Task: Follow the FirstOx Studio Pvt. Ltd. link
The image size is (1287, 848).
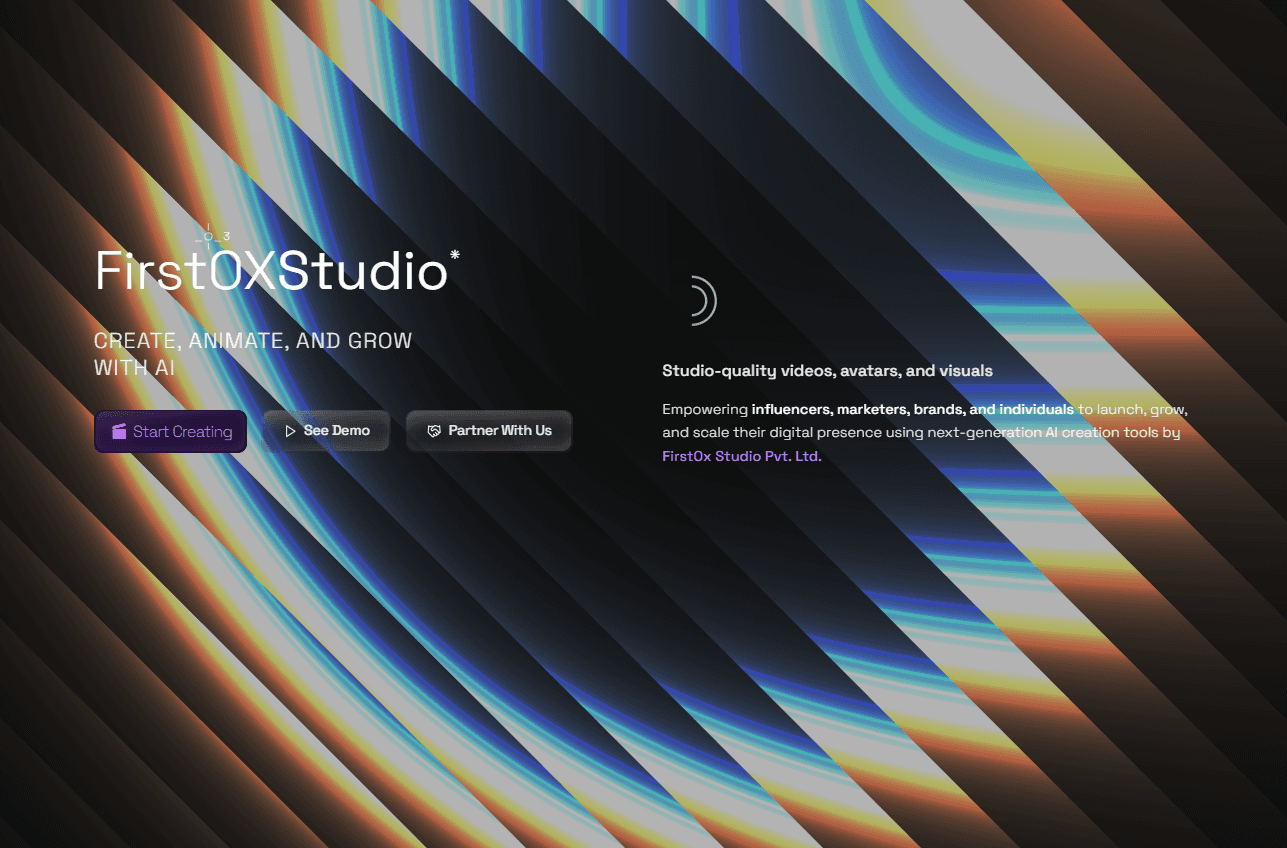Action: coord(742,456)
